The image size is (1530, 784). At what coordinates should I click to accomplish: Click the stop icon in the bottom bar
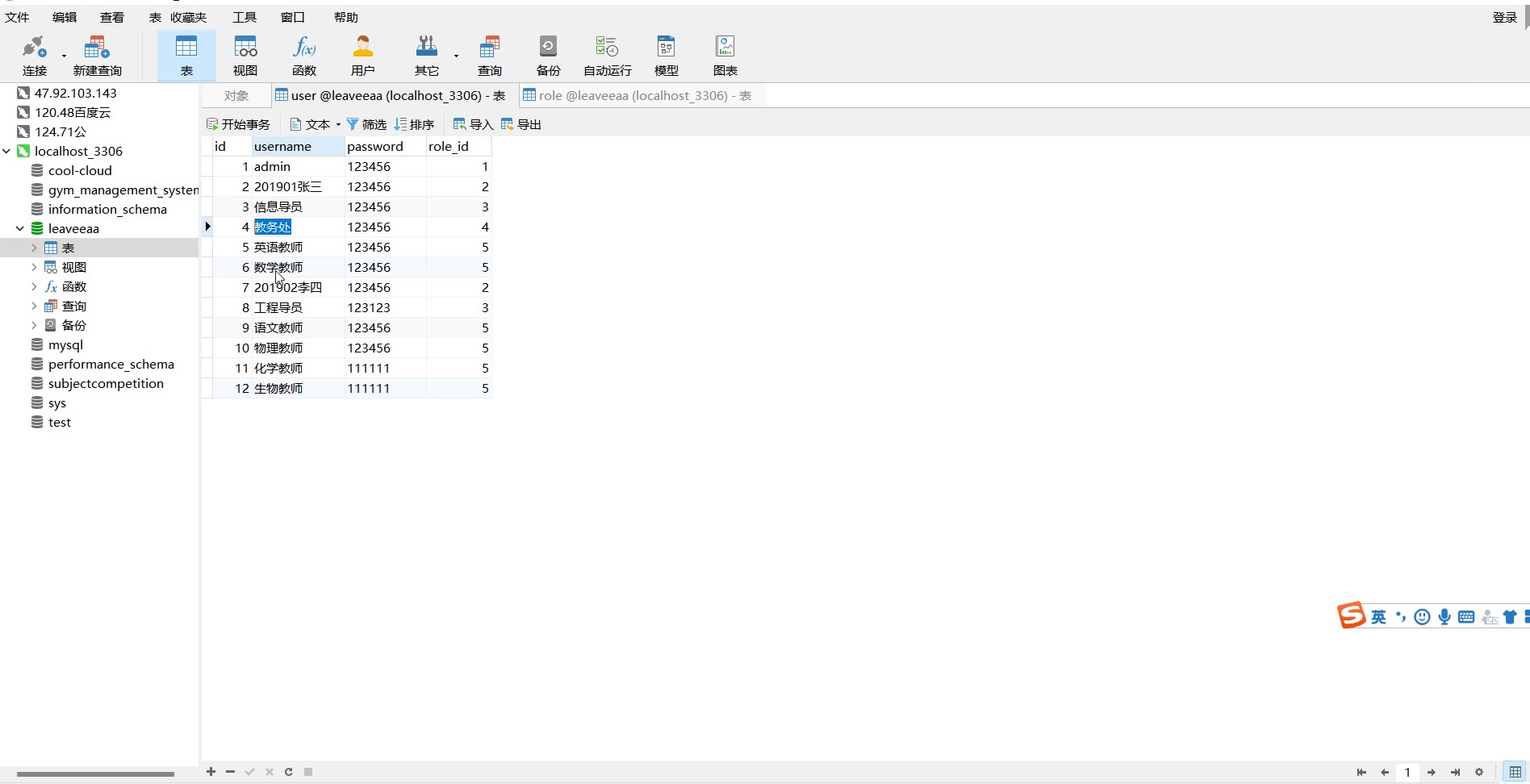(x=308, y=772)
